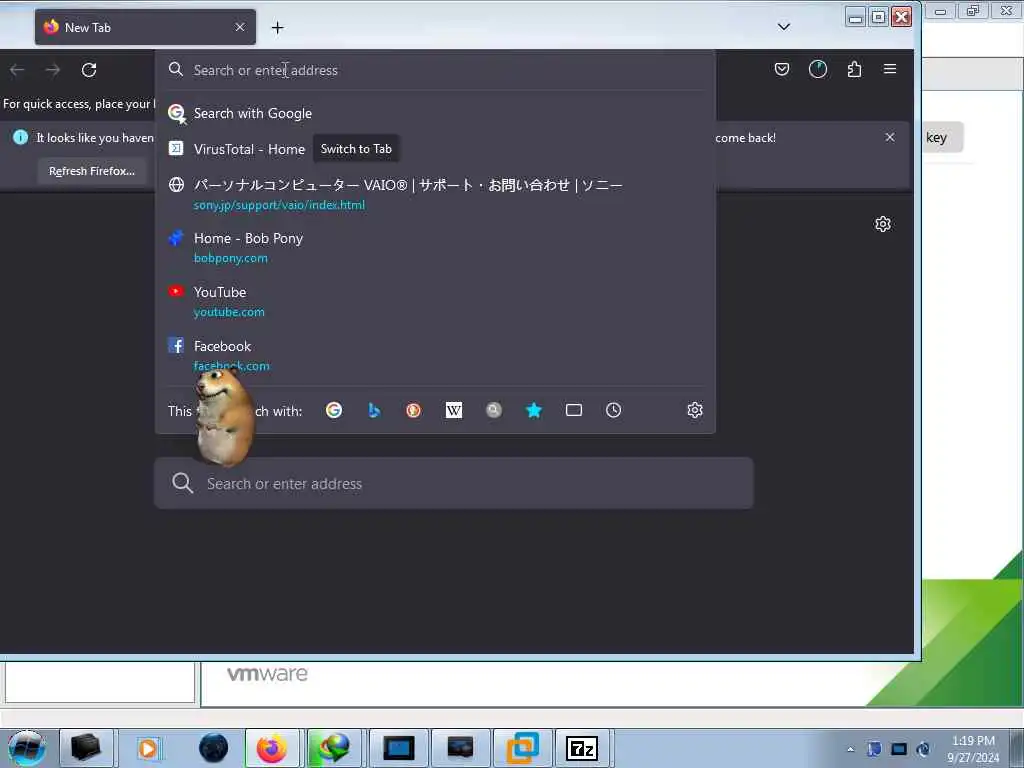Search open tabs with the tab icon

pos(573,410)
